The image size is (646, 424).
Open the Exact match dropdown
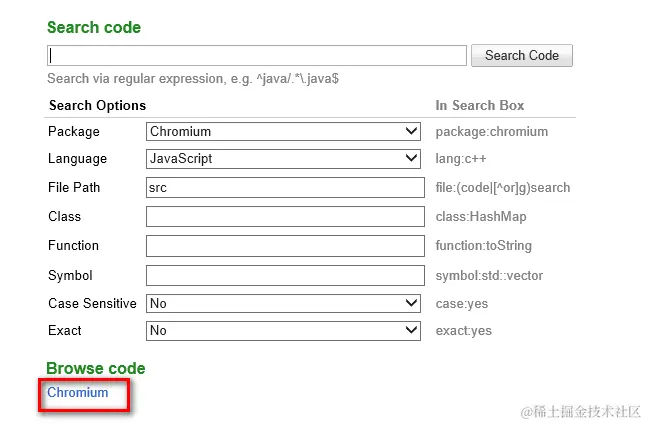(283, 330)
